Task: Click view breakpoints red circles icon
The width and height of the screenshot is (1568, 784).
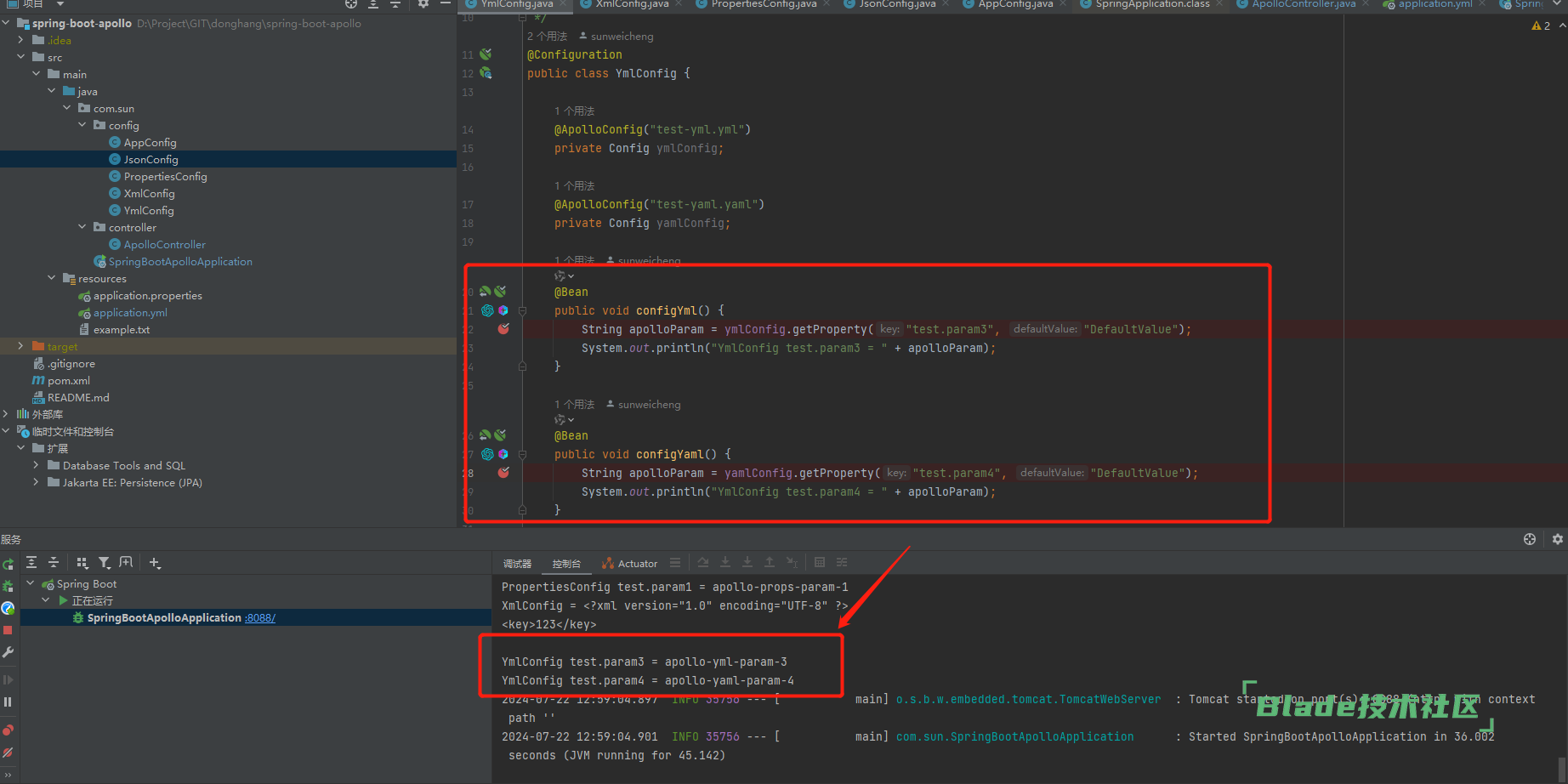Action: 8,730
